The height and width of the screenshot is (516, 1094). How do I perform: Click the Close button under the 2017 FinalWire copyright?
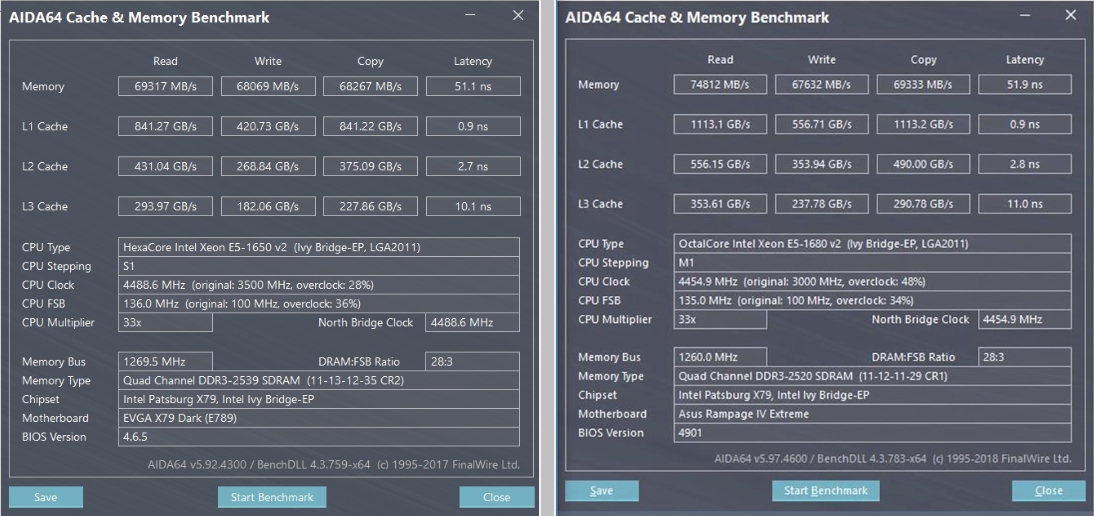tap(496, 497)
